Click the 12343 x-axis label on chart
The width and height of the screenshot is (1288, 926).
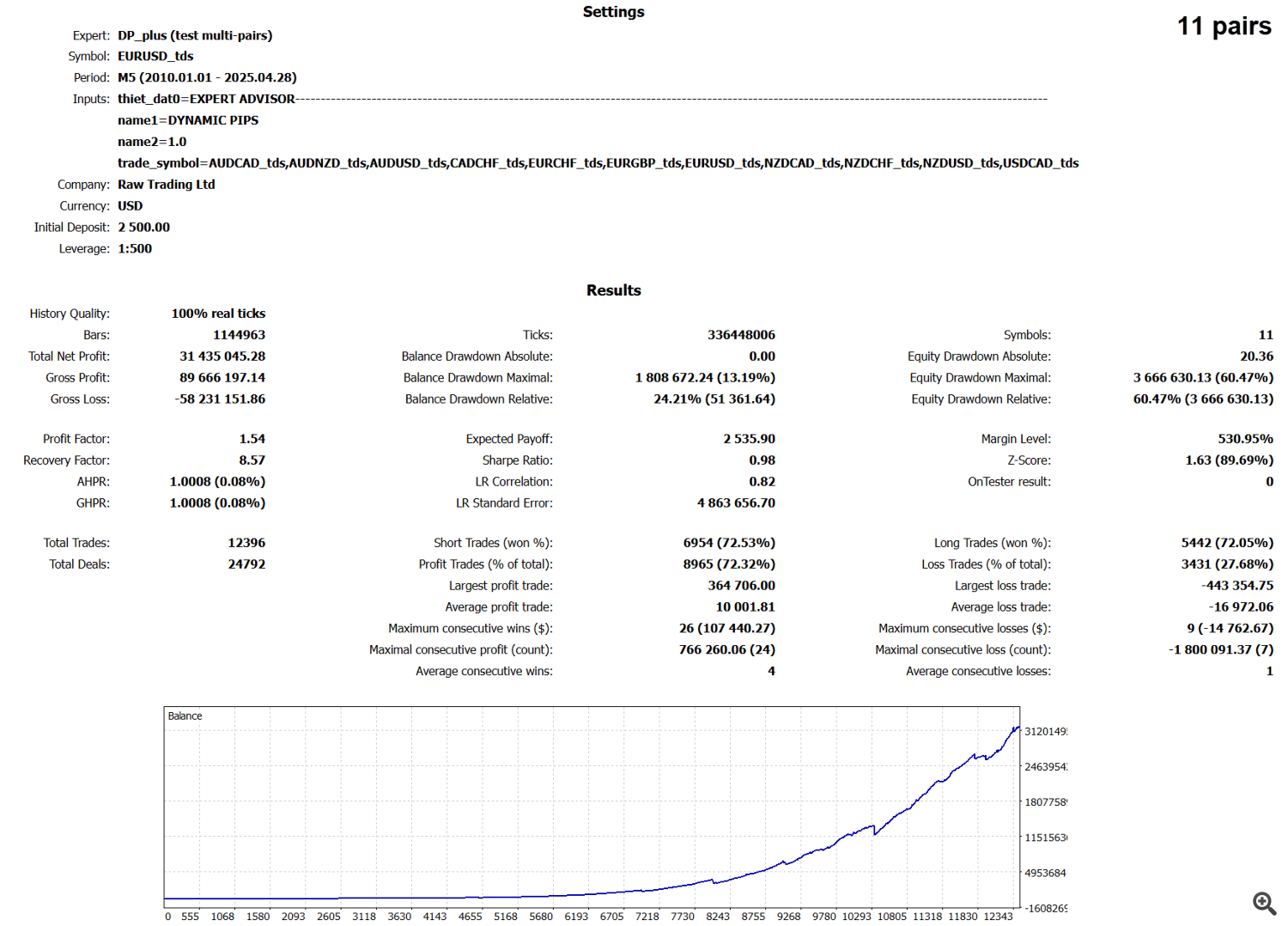click(x=998, y=917)
